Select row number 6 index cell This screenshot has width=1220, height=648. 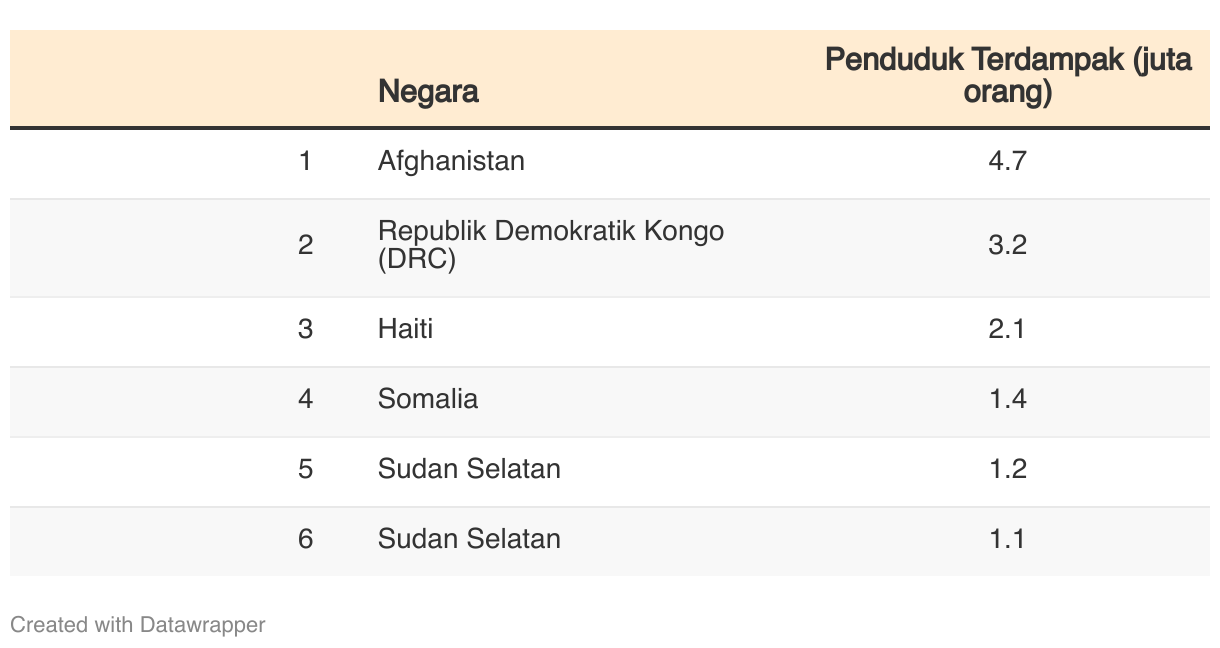click(x=305, y=539)
